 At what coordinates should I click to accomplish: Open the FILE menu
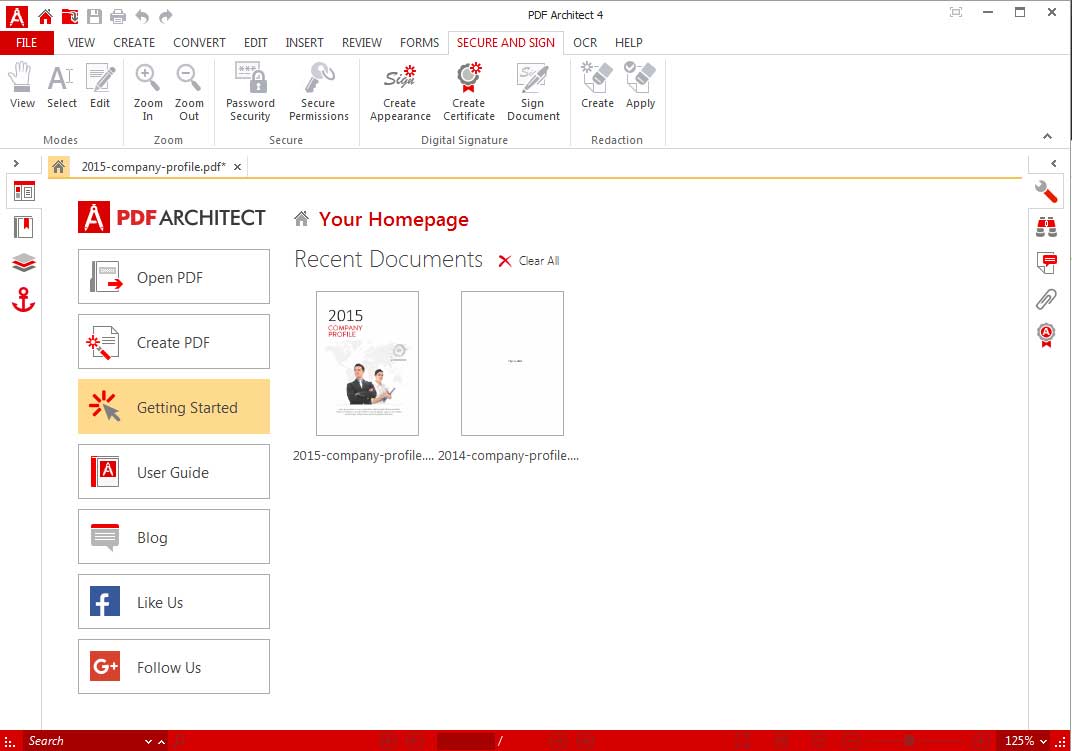pos(27,43)
